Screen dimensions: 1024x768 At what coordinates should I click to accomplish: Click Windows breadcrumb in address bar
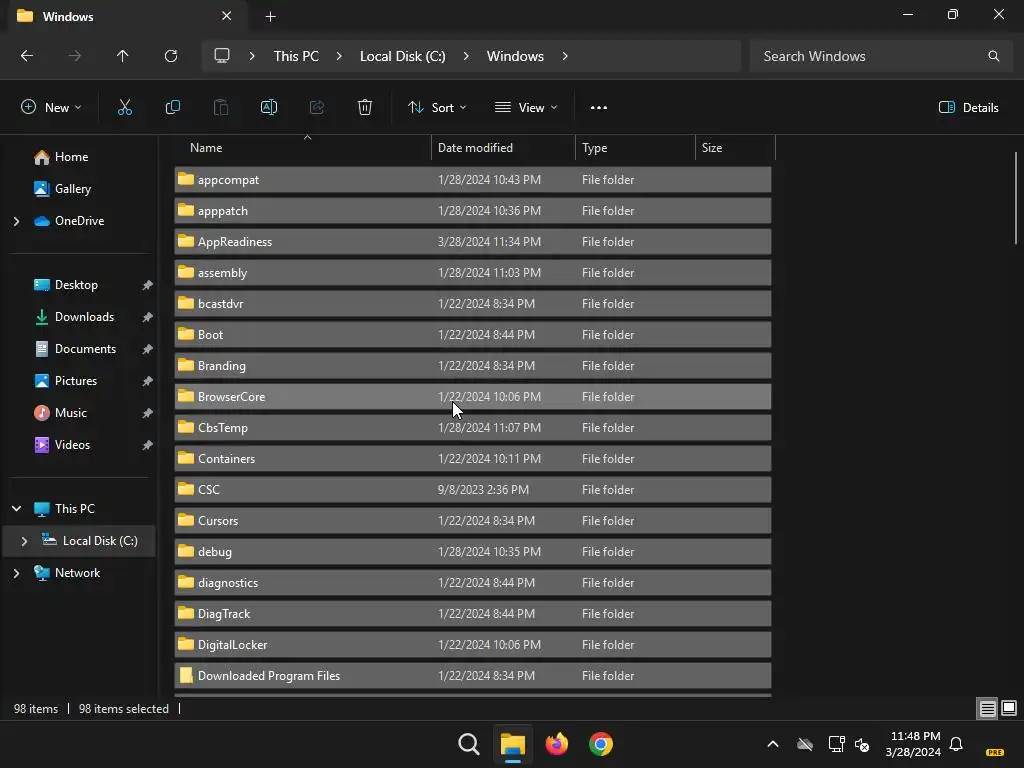pyautogui.click(x=515, y=56)
